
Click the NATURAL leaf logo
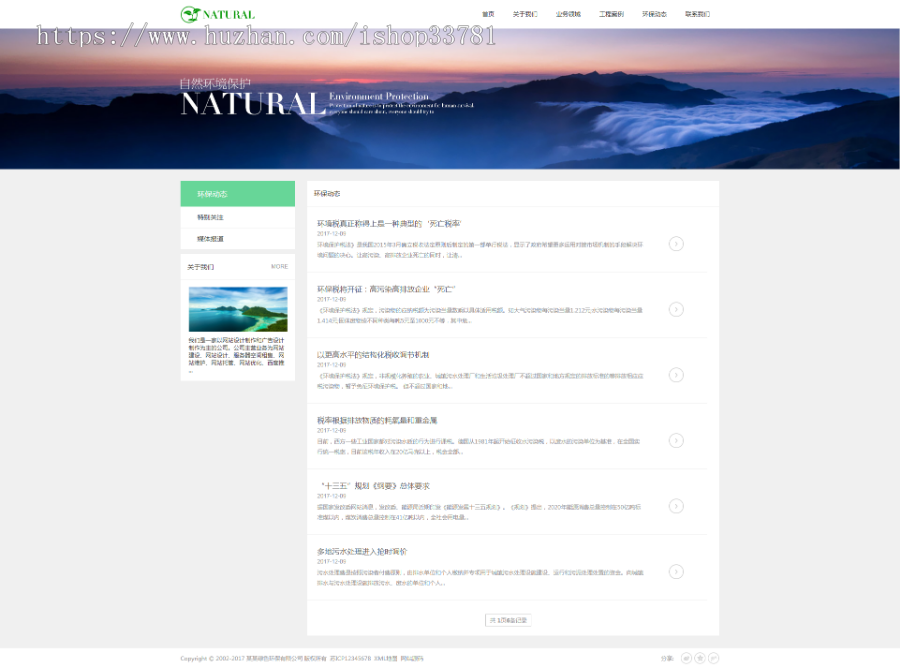point(217,14)
